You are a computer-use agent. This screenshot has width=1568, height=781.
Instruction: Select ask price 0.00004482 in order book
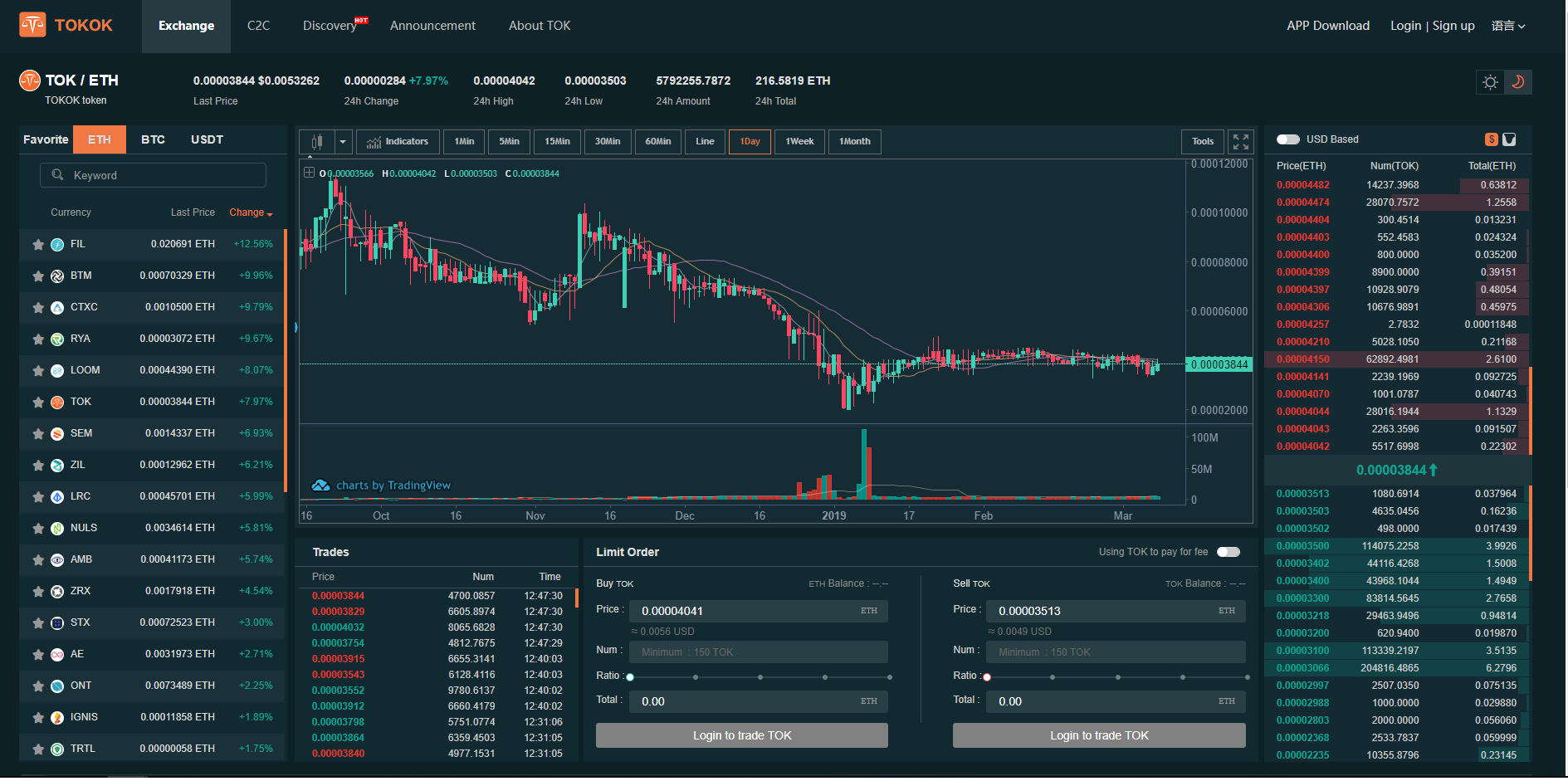pyautogui.click(x=1302, y=185)
